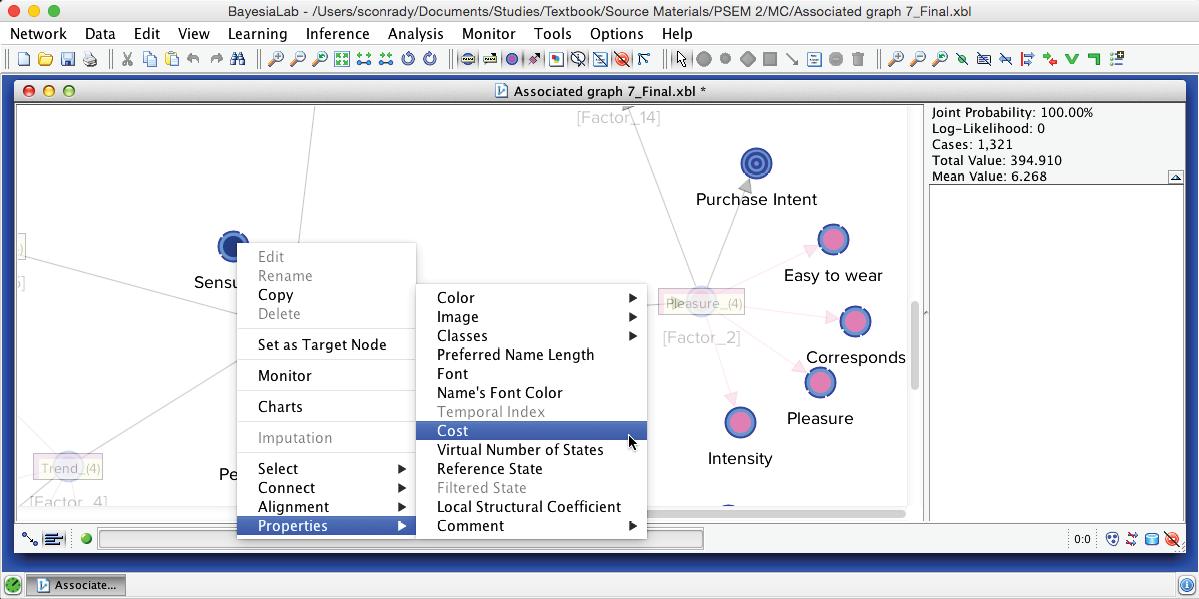Click the New document toolbar icon
This screenshot has width=1199, height=599.
[x=24, y=59]
